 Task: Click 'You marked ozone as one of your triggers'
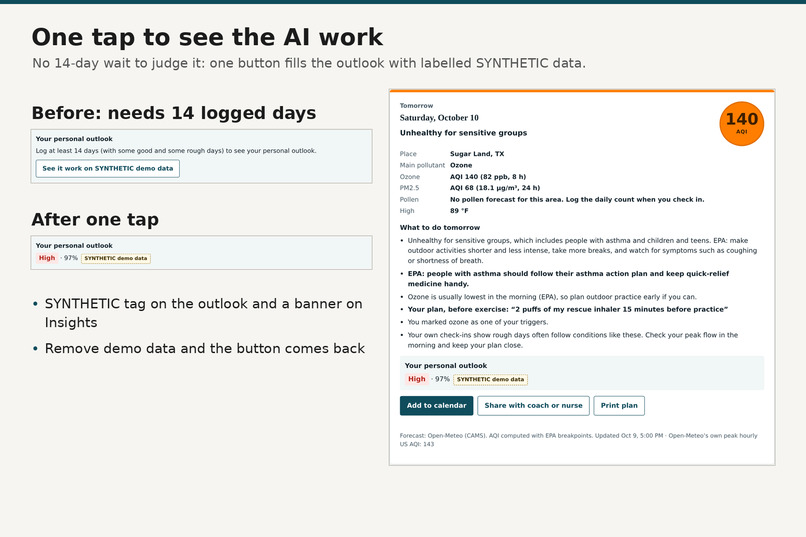click(478, 322)
